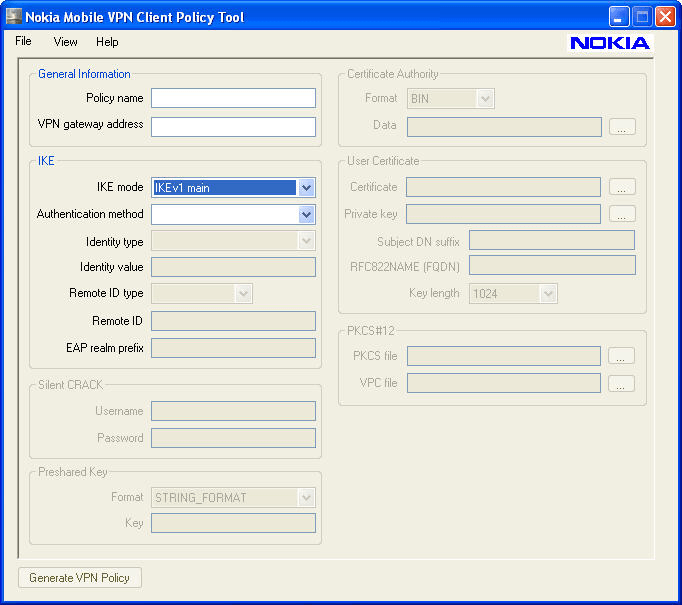The height and width of the screenshot is (605, 682).
Task: Open the Preshared Key Format dropdown
Action: pyautogui.click(x=306, y=497)
